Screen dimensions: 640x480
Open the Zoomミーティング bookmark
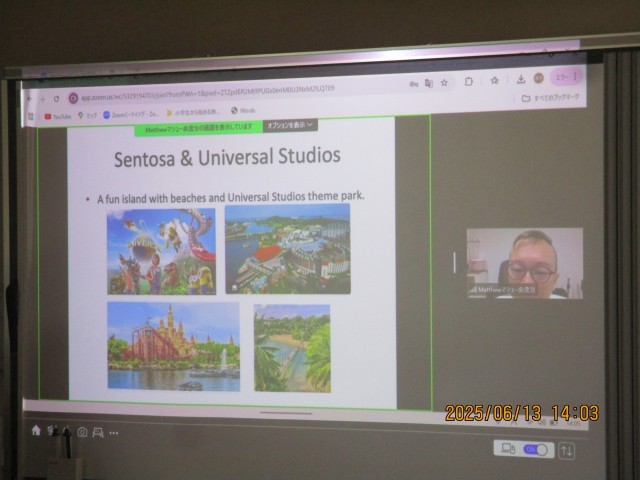click(131, 114)
